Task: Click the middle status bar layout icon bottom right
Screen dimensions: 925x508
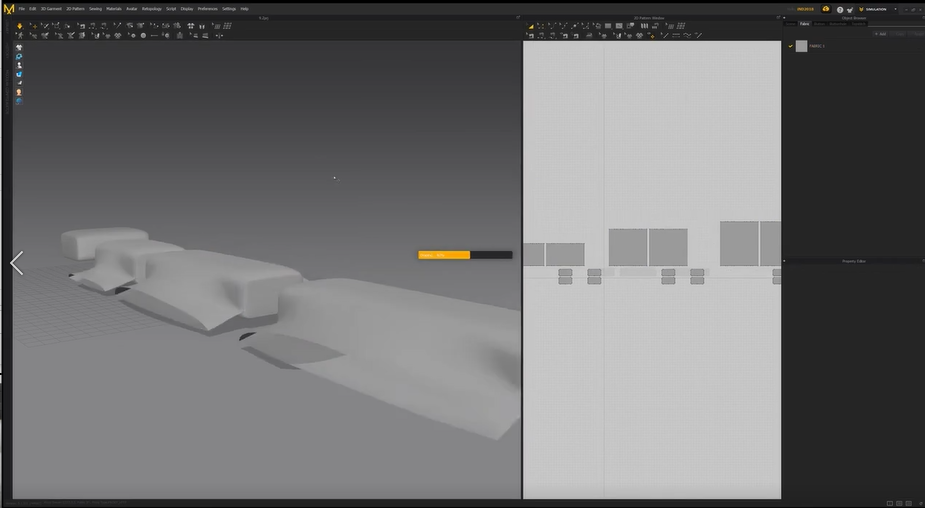Action: pyautogui.click(x=899, y=503)
